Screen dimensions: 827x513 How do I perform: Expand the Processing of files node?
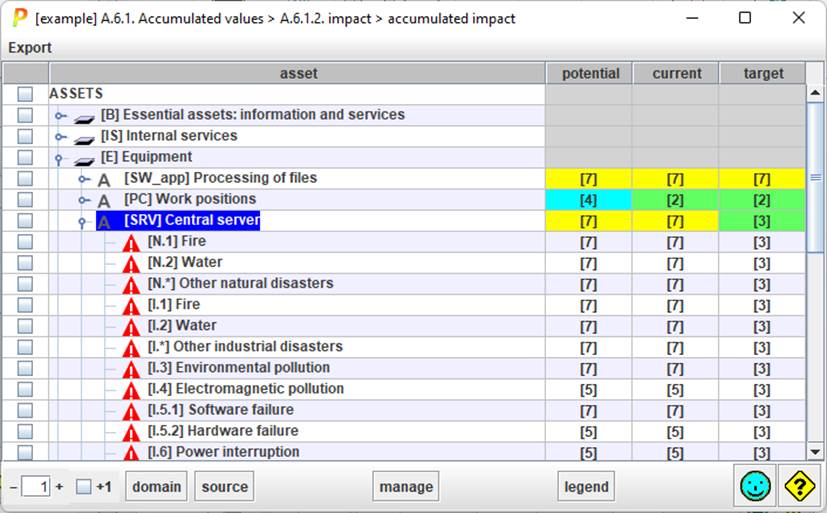tap(83, 179)
